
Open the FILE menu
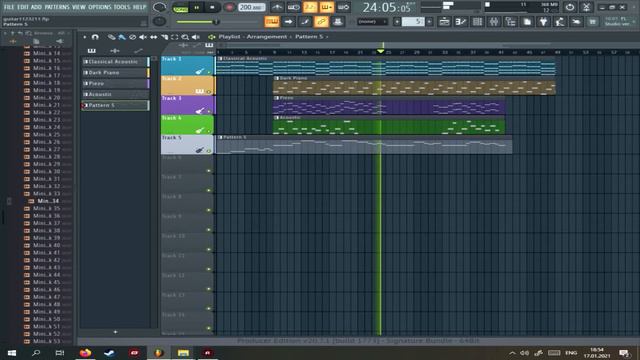9,7
